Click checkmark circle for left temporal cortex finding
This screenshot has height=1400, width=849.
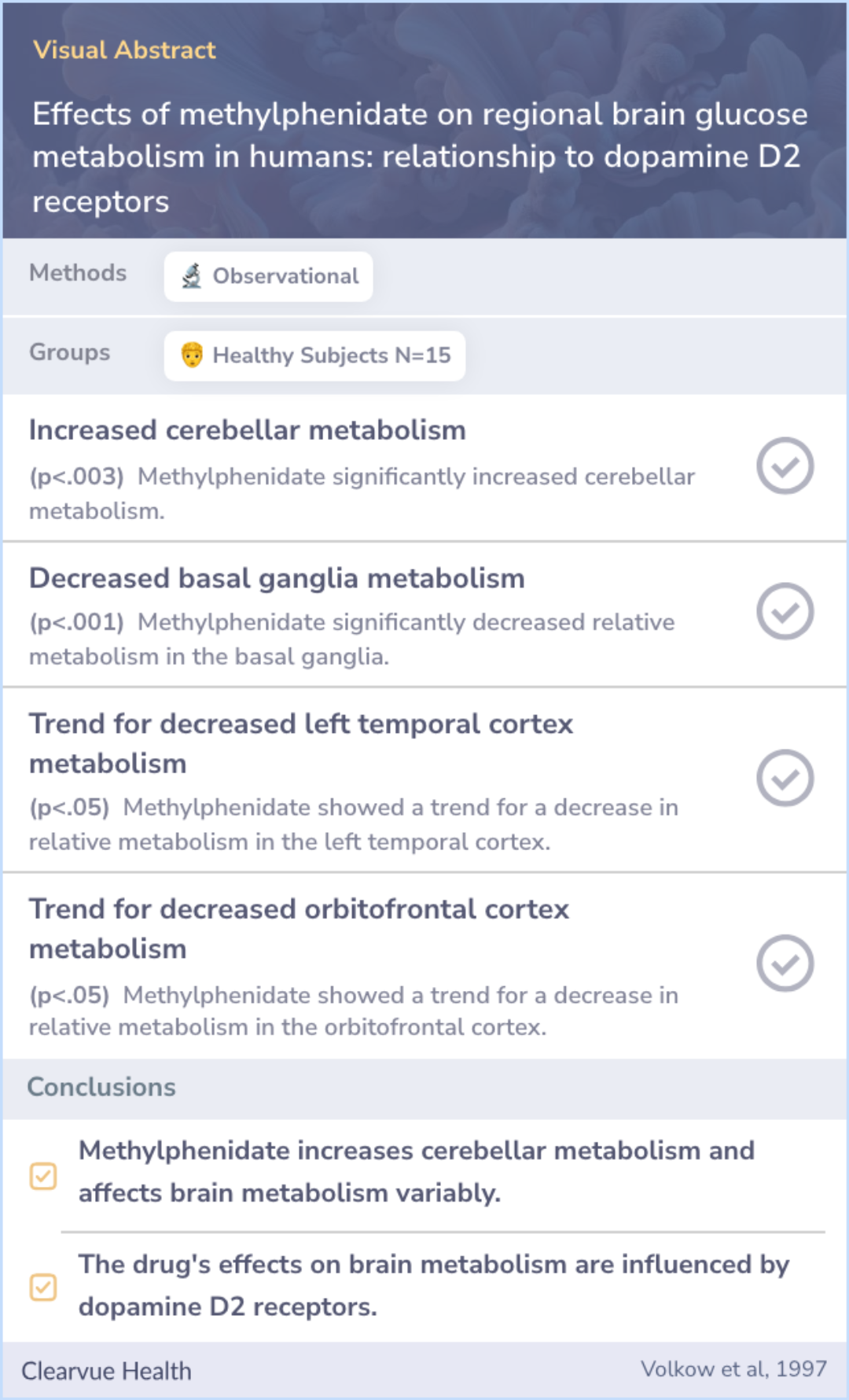point(785,778)
